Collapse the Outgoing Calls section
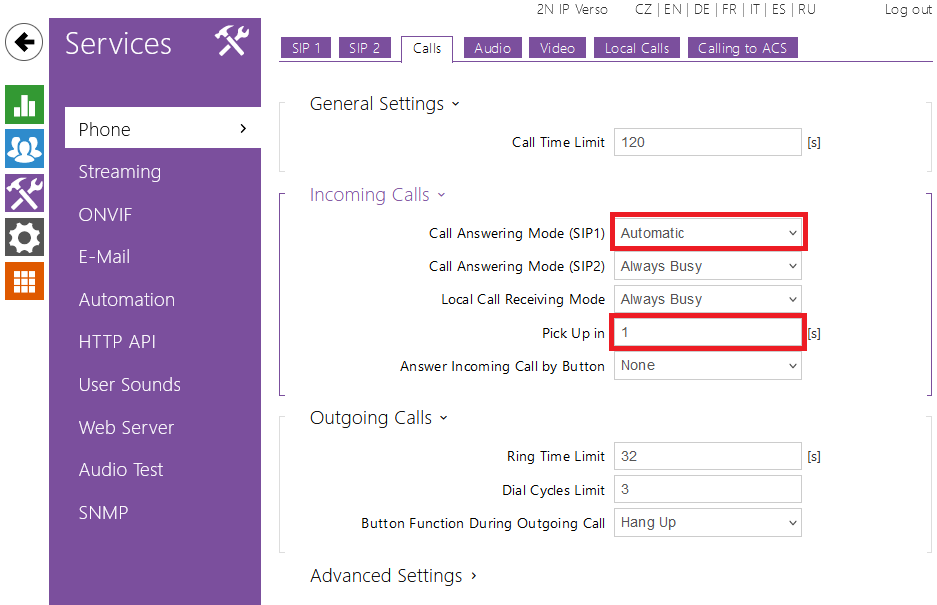Viewport: 937px width, 605px height. (x=378, y=418)
